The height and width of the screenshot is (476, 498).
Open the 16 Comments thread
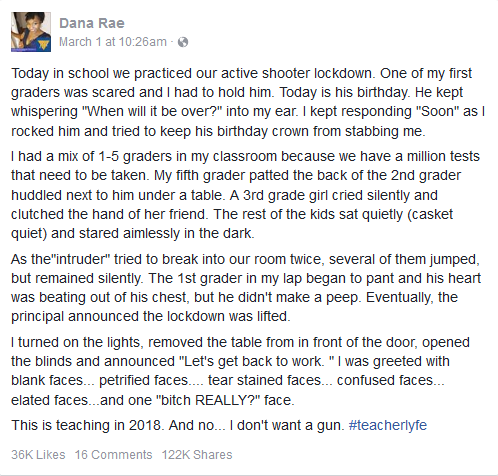pyautogui.click(x=113, y=455)
